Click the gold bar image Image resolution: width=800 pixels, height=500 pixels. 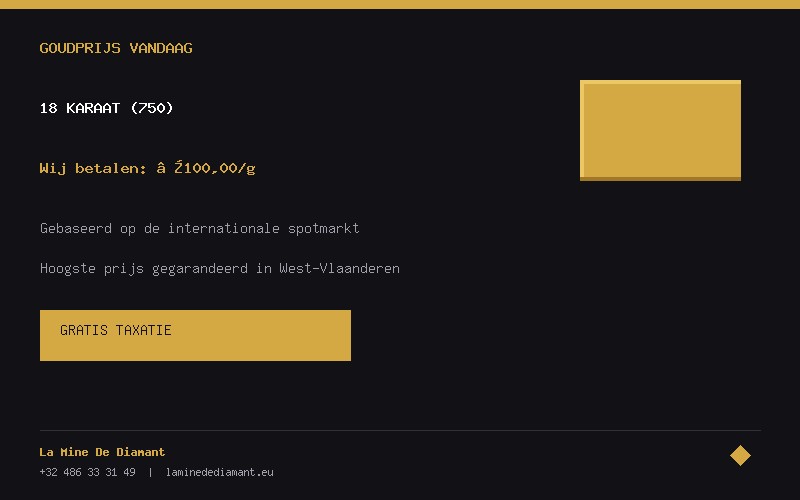660,130
